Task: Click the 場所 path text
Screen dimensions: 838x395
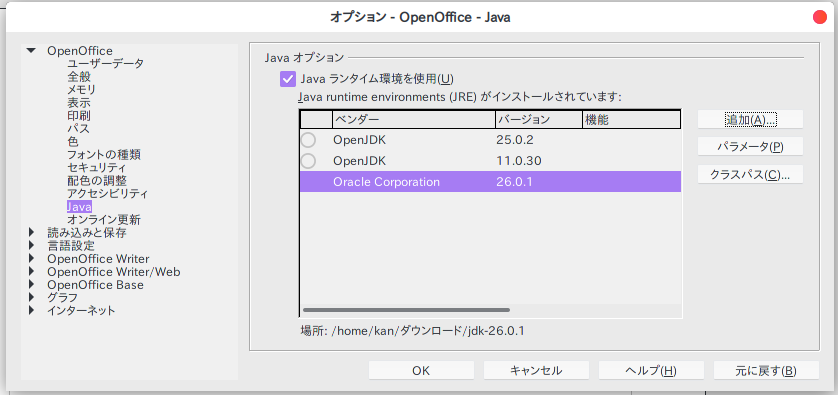Action: 413,331
